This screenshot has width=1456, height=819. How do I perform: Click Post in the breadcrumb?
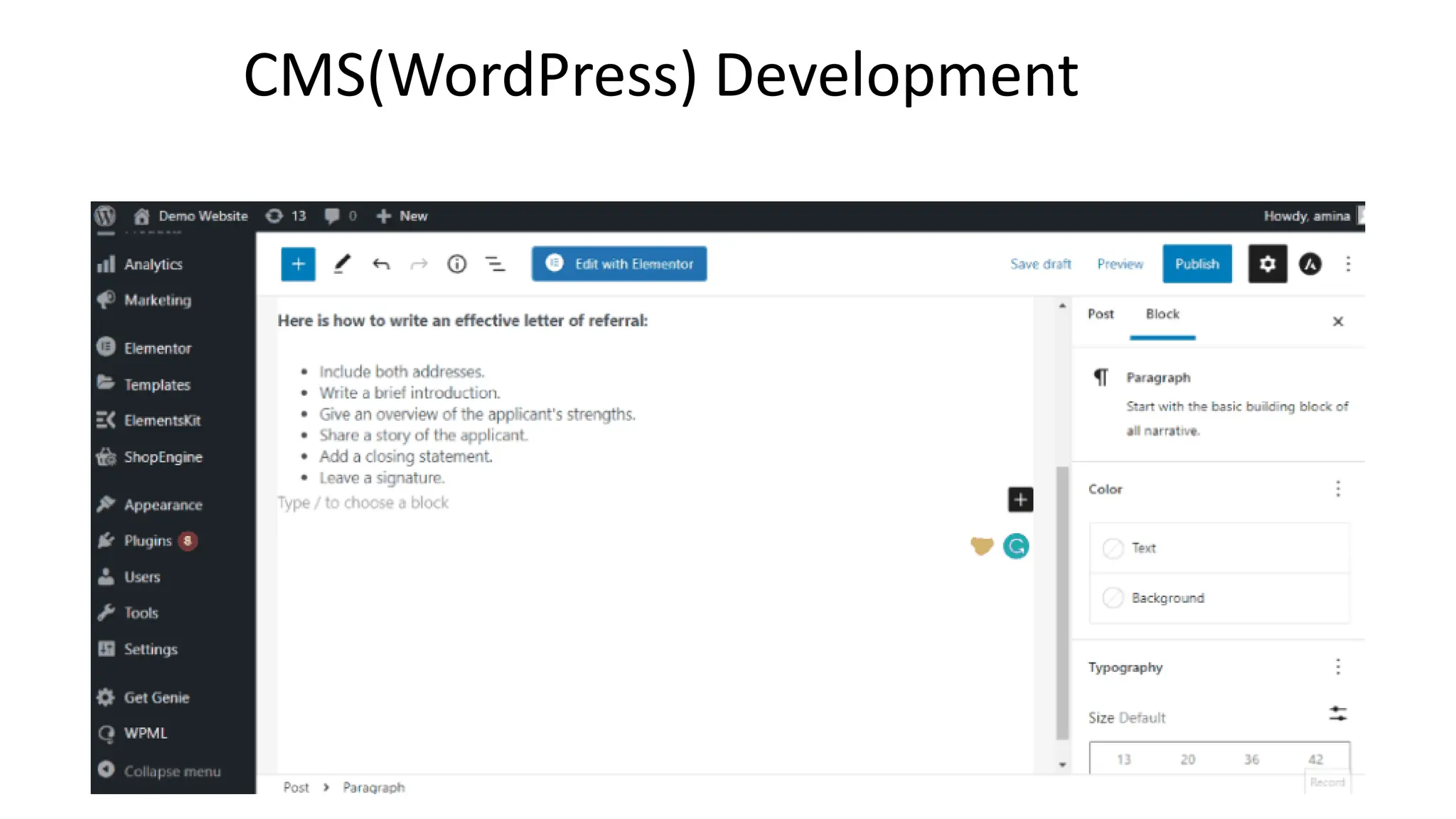coord(296,787)
